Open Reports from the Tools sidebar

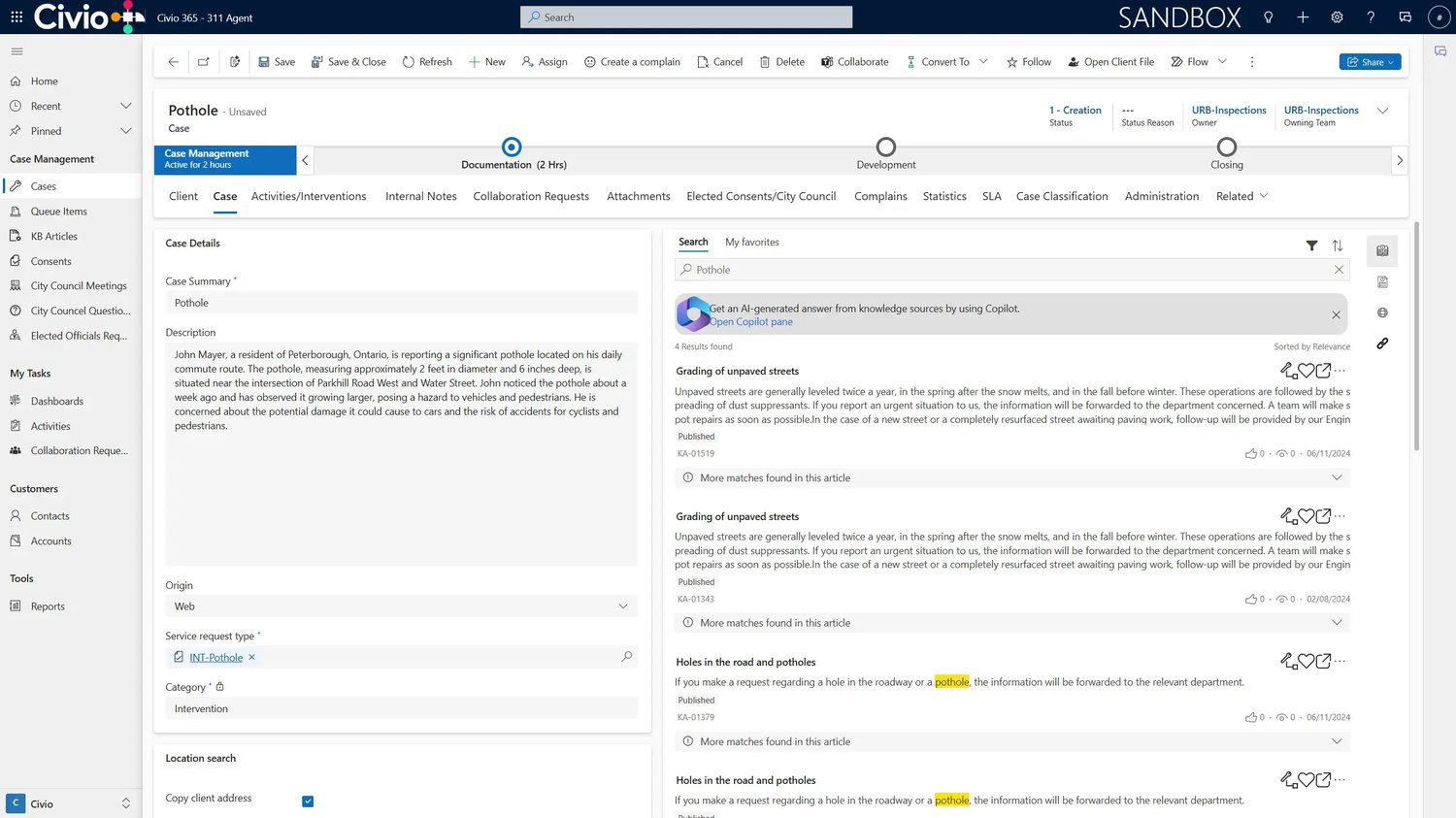coord(46,605)
